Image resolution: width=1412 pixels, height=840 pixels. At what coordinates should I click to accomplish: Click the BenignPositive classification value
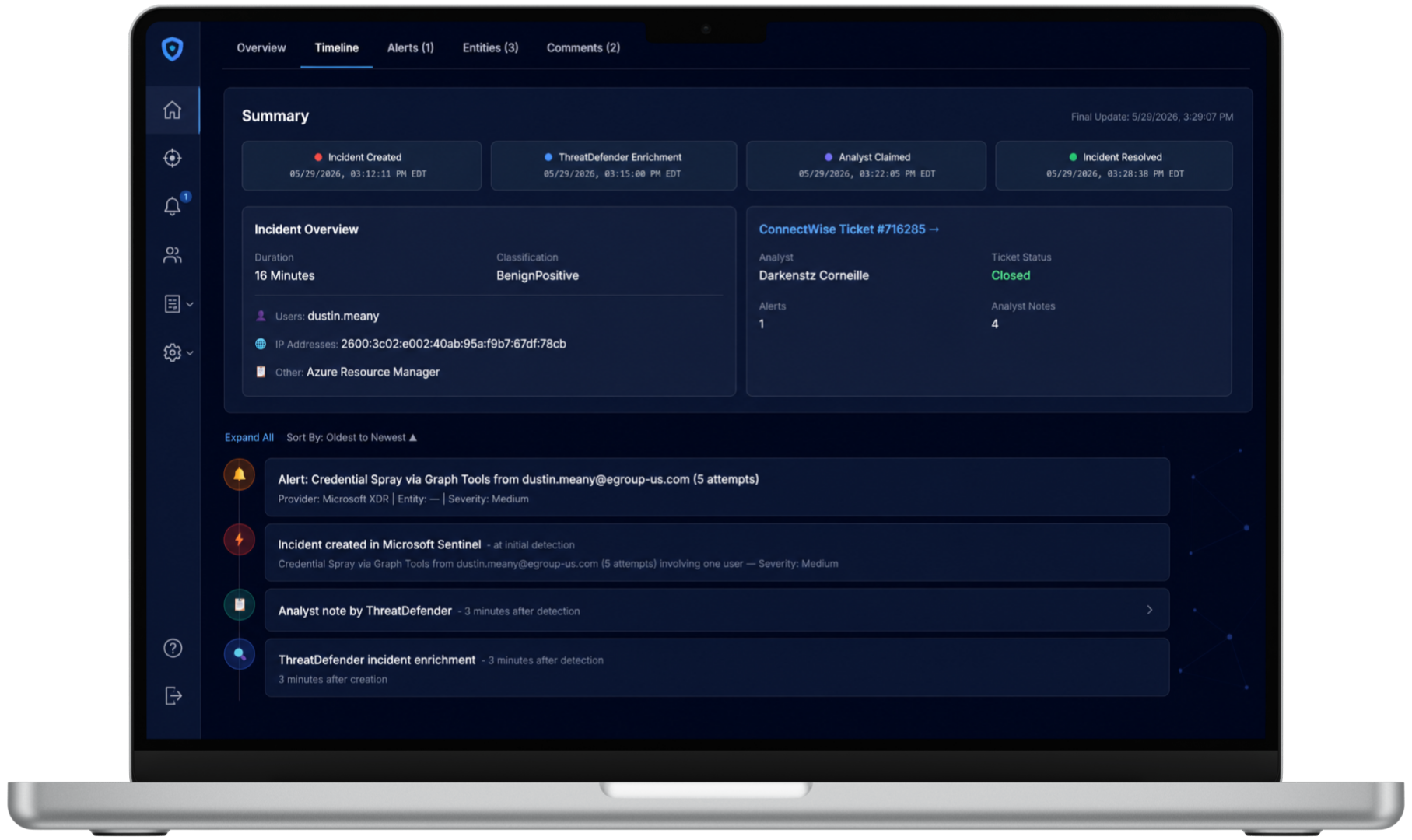point(538,275)
